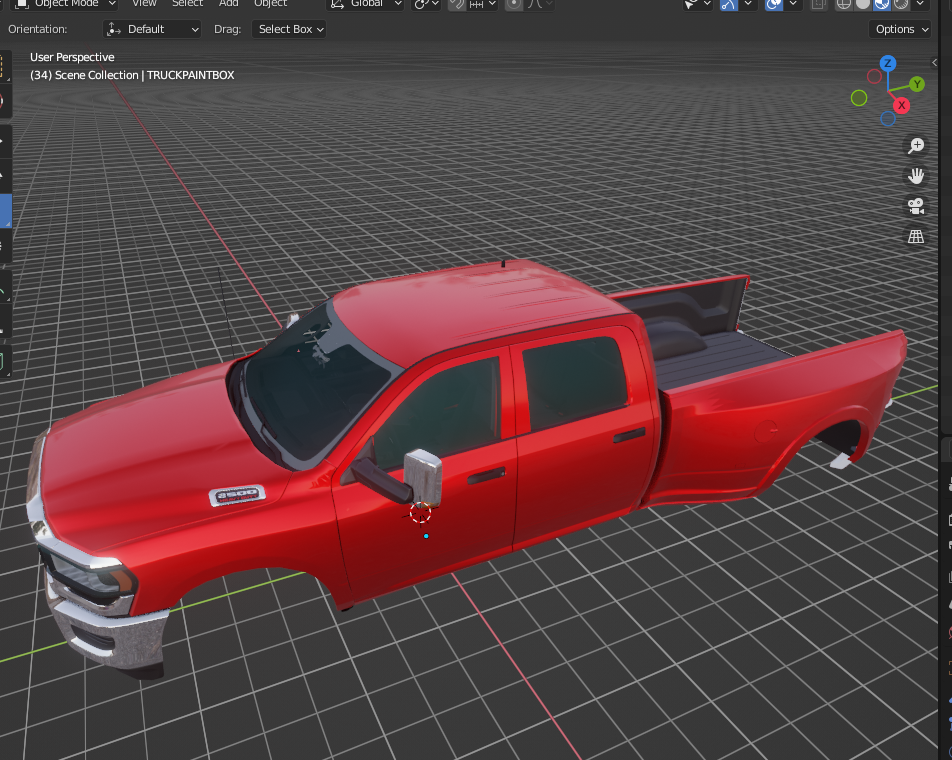Screen dimensions: 952x760
Task: Open the Orientation Default dropdown
Action: (152, 29)
